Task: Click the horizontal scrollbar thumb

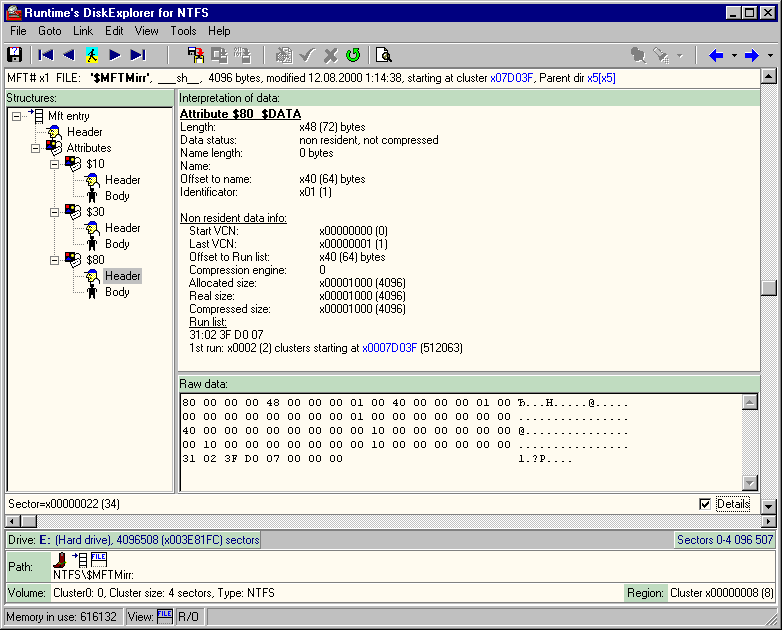Action: click(29, 521)
